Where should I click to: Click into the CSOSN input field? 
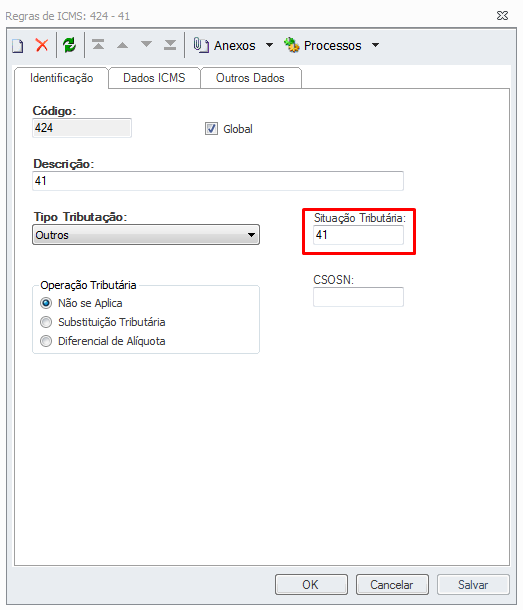358,297
